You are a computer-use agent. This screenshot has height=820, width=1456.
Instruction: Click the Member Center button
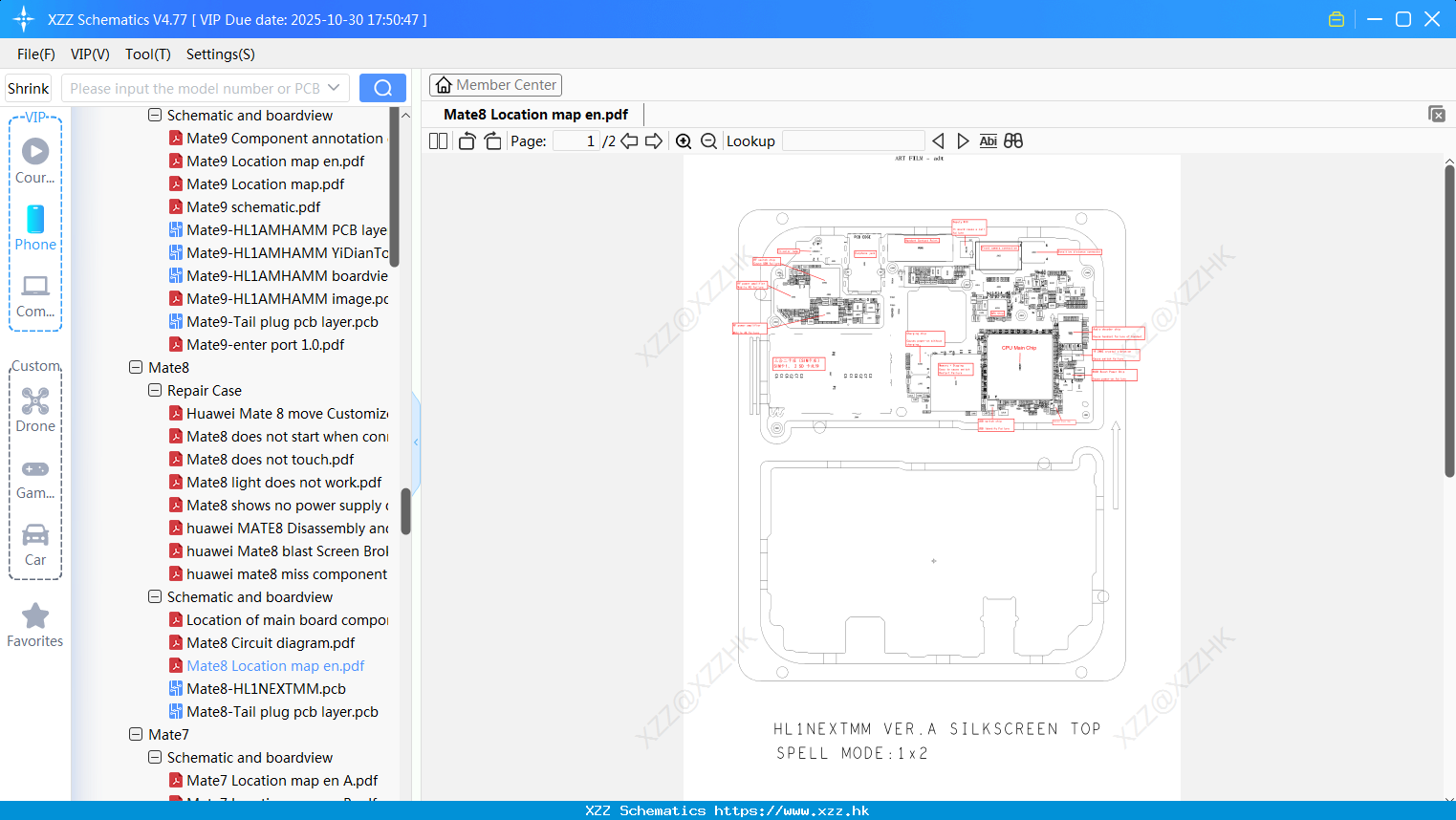[495, 85]
